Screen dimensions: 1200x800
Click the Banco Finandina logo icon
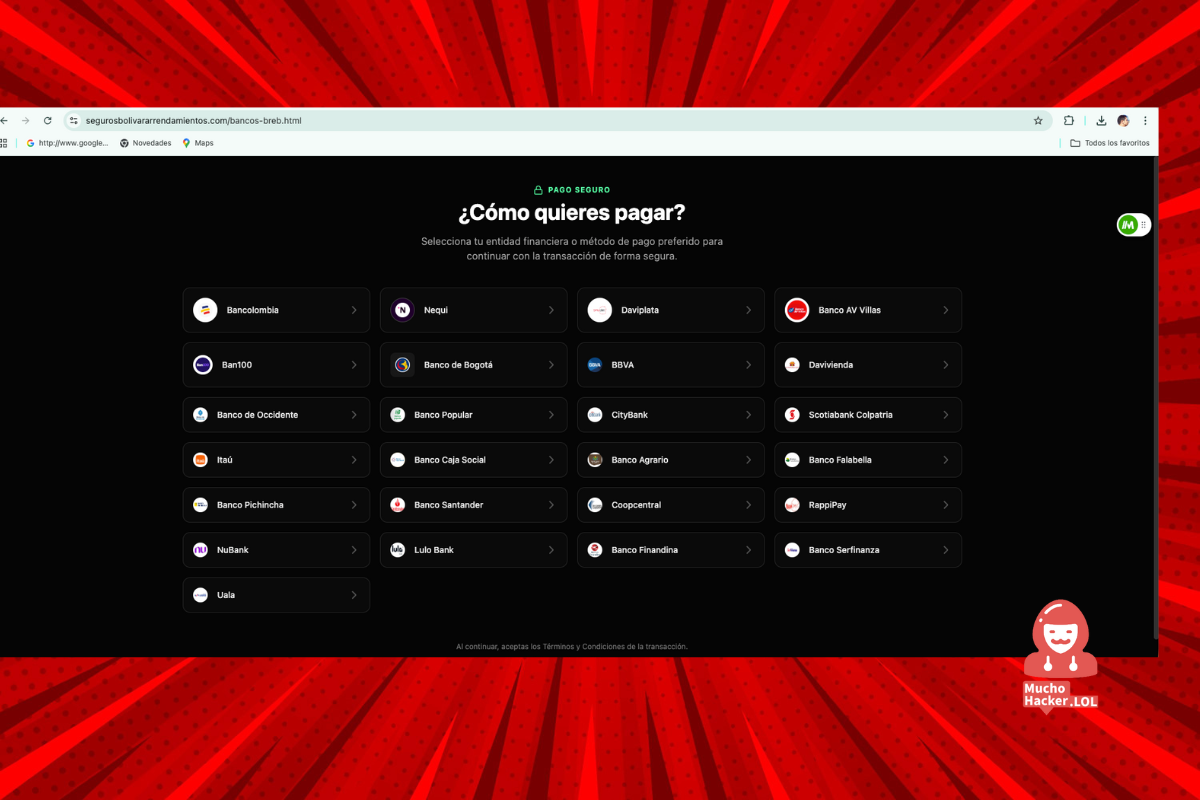[x=595, y=550]
